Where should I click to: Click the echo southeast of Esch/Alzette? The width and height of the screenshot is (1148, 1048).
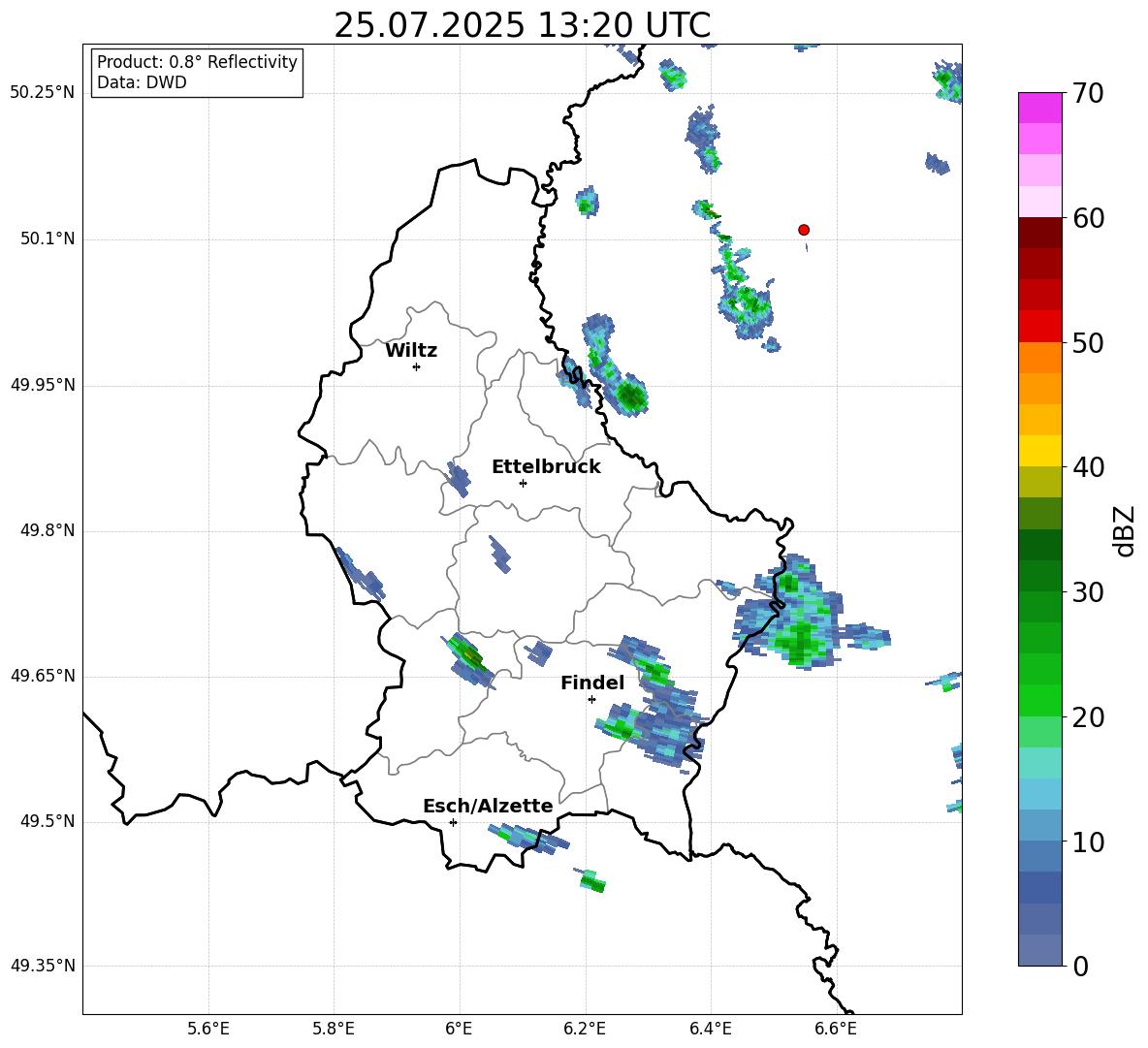528,838
